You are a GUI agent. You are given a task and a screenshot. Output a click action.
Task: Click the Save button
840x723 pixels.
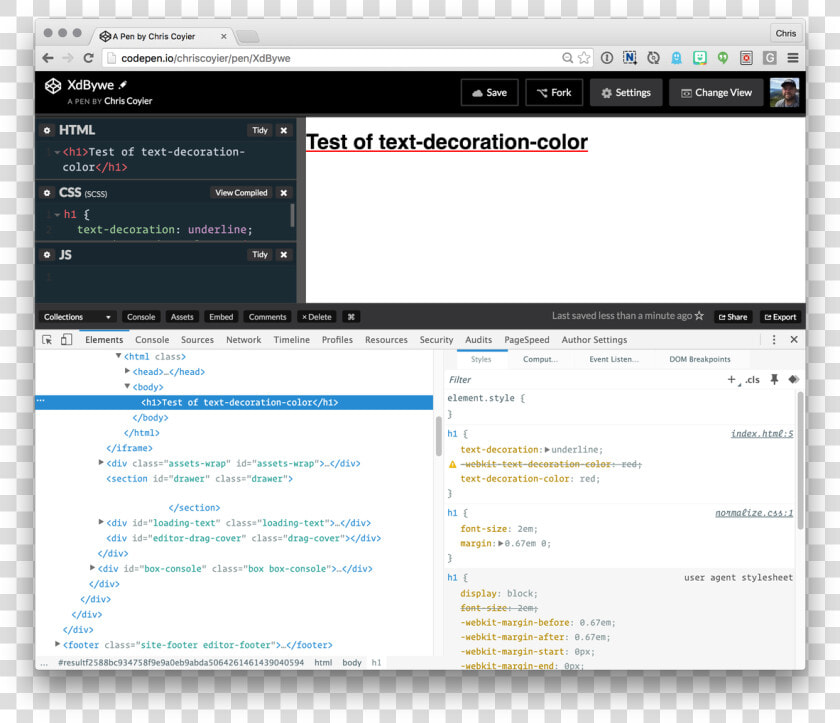490,93
